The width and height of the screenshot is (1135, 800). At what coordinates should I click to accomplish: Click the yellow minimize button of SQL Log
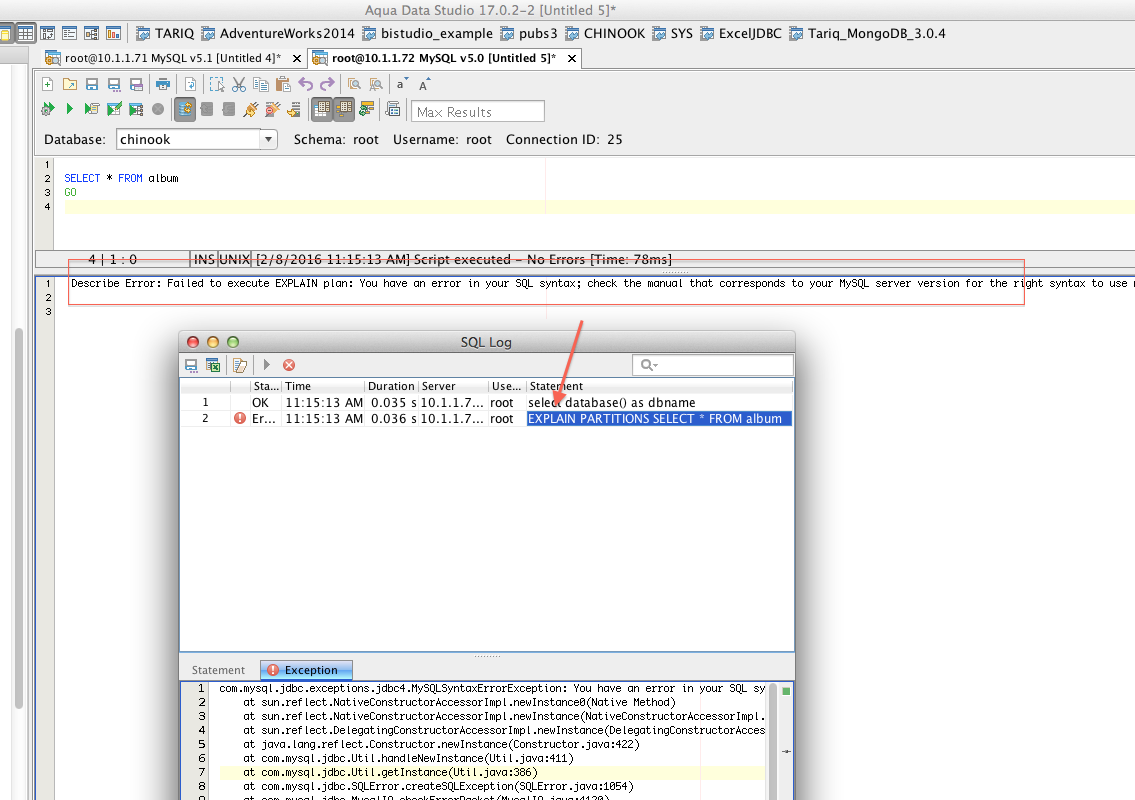pyautogui.click(x=213, y=342)
